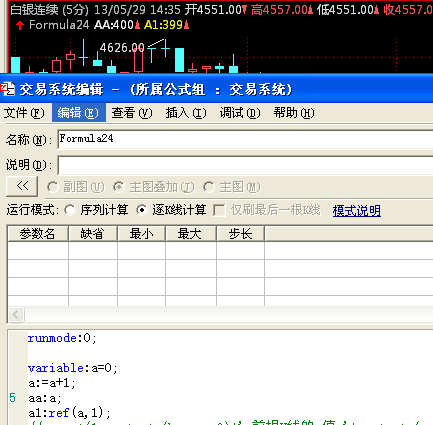Click the parameter table left scroll arrow
The width and height of the screenshot is (433, 425).
[x=16, y=314]
